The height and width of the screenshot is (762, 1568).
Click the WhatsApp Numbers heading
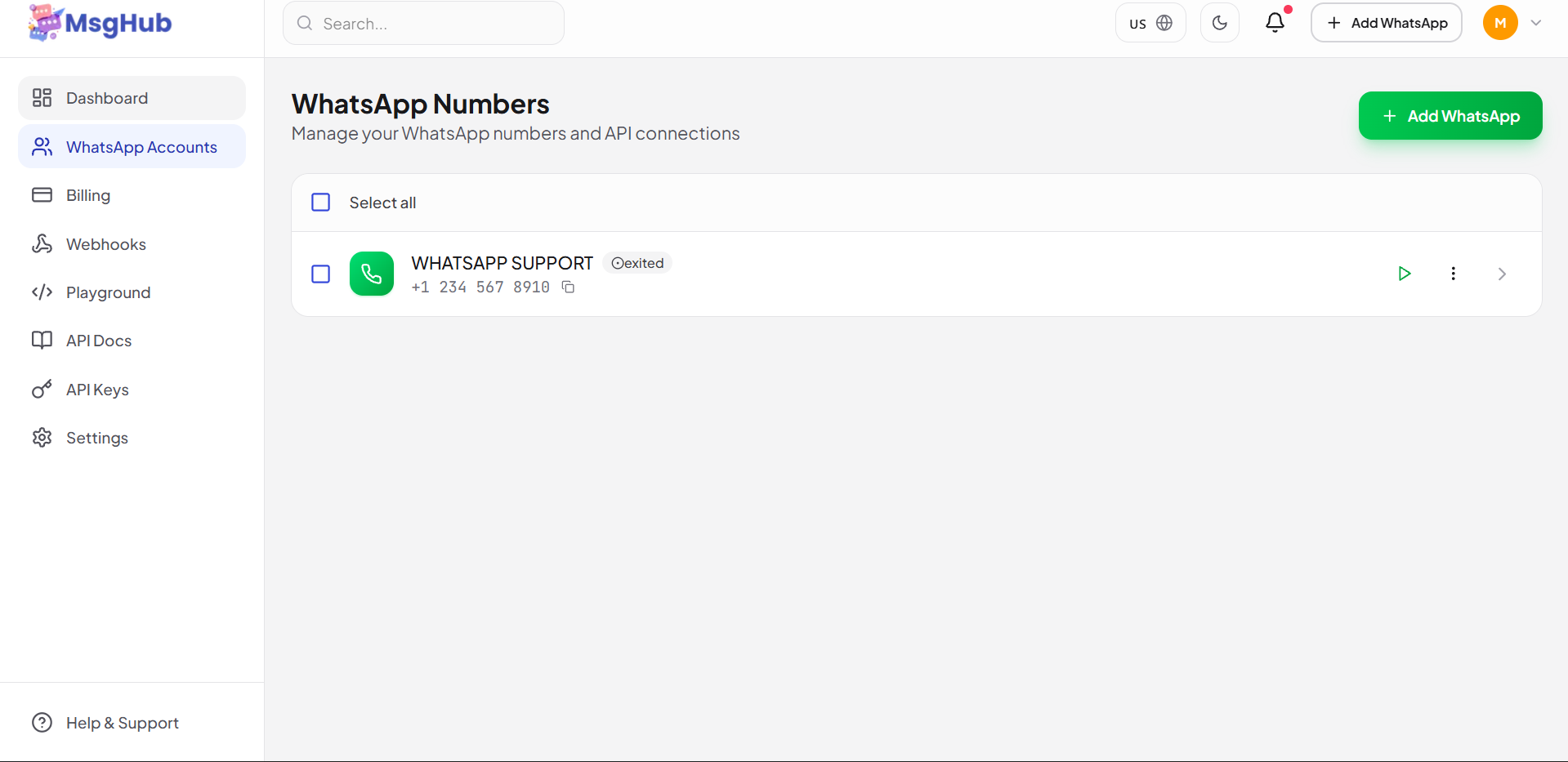420,104
